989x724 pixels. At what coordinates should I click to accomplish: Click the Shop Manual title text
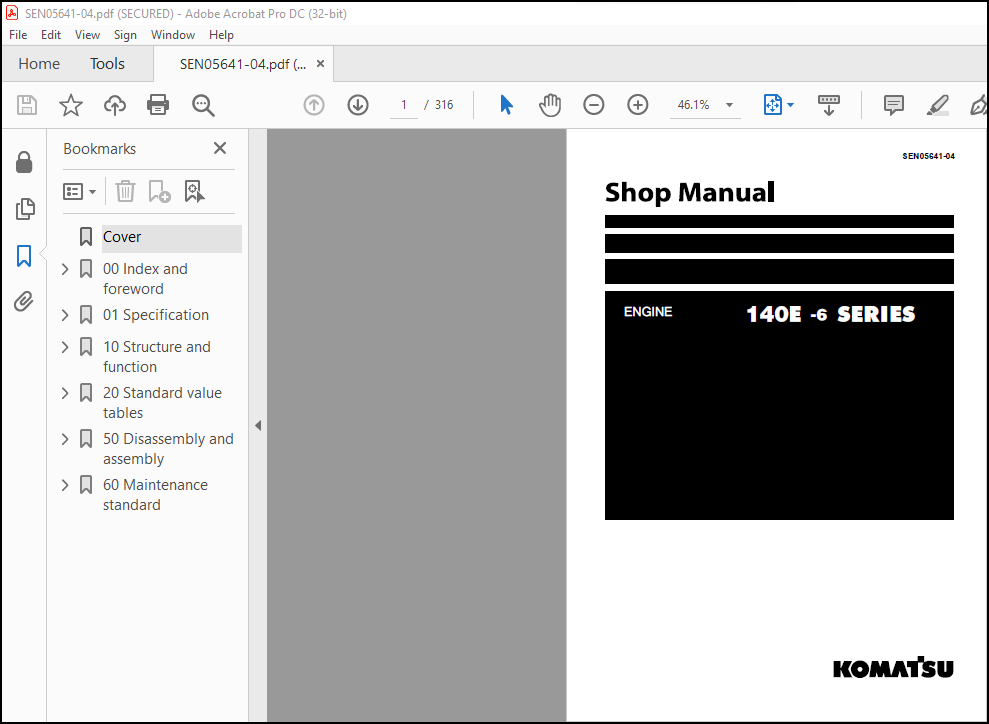pos(689,192)
